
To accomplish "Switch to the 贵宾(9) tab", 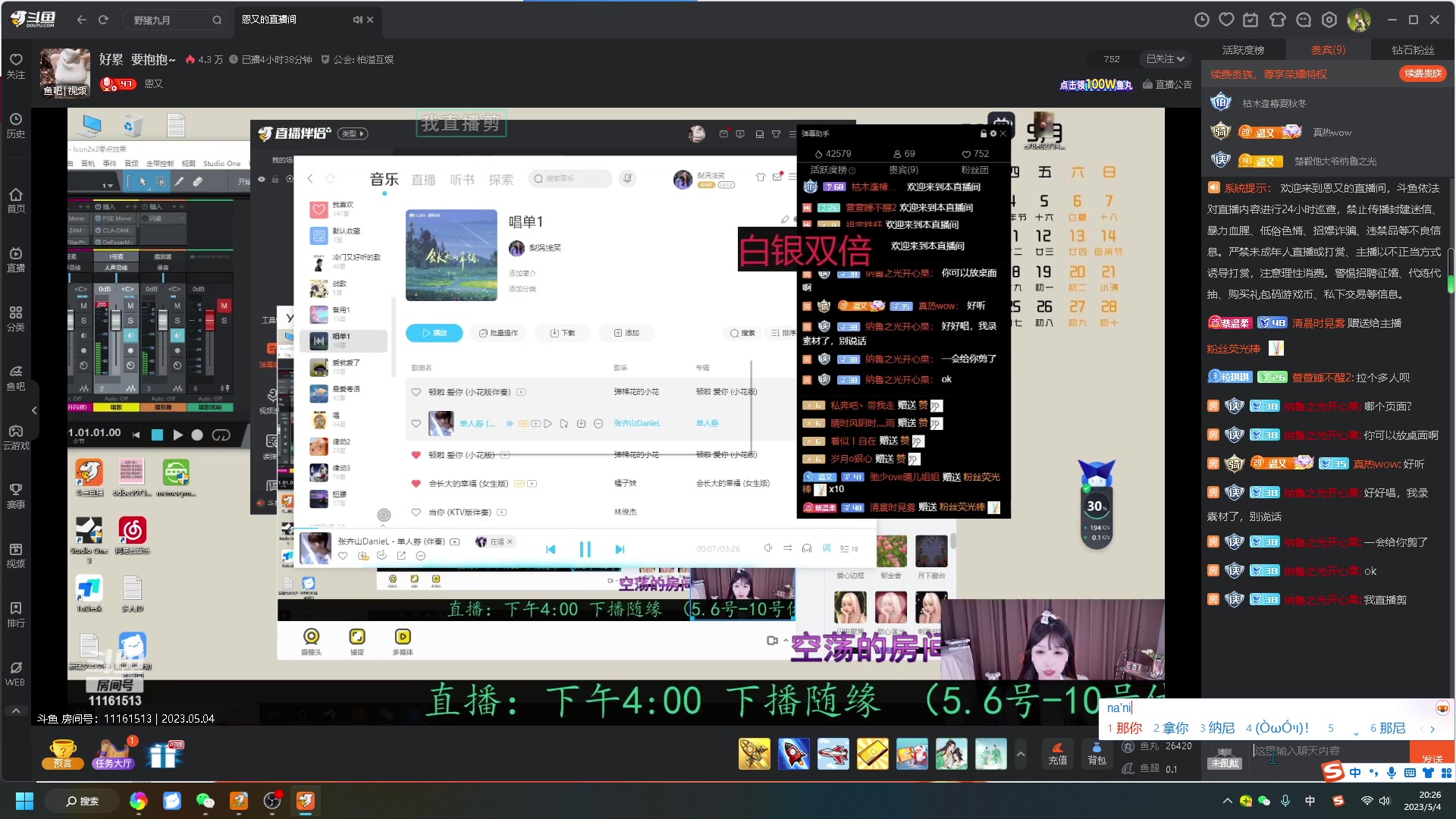I will [x=1329, y=50].
